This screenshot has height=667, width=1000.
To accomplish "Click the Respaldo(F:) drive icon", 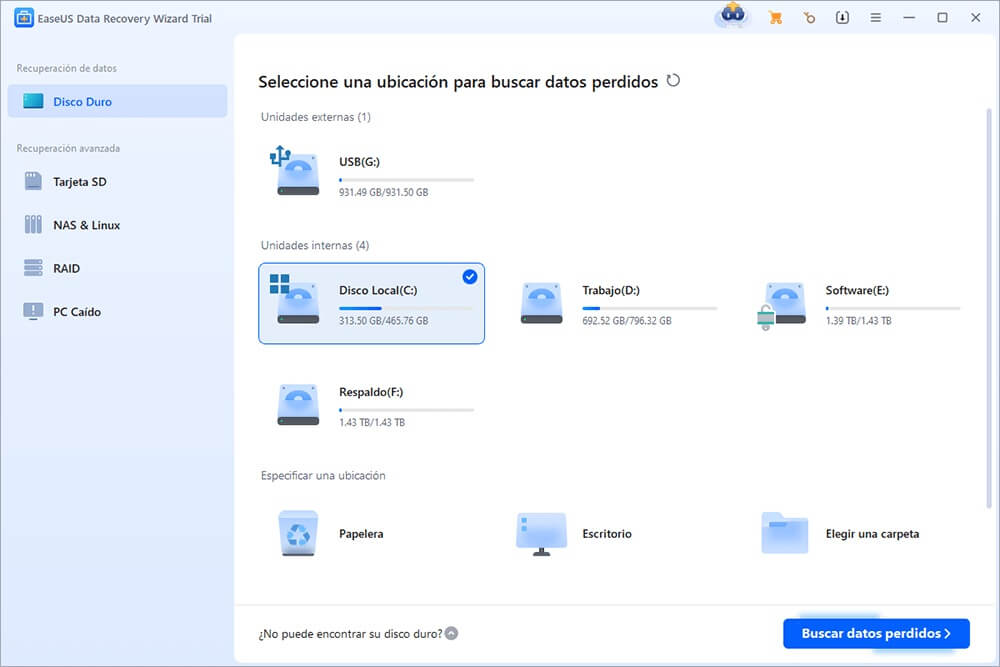I will 298,404.
